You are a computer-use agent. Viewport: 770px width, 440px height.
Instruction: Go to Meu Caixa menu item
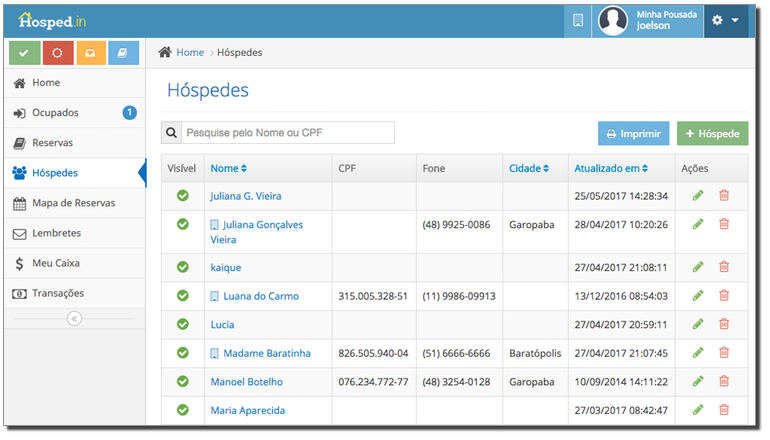click(69, 263)
